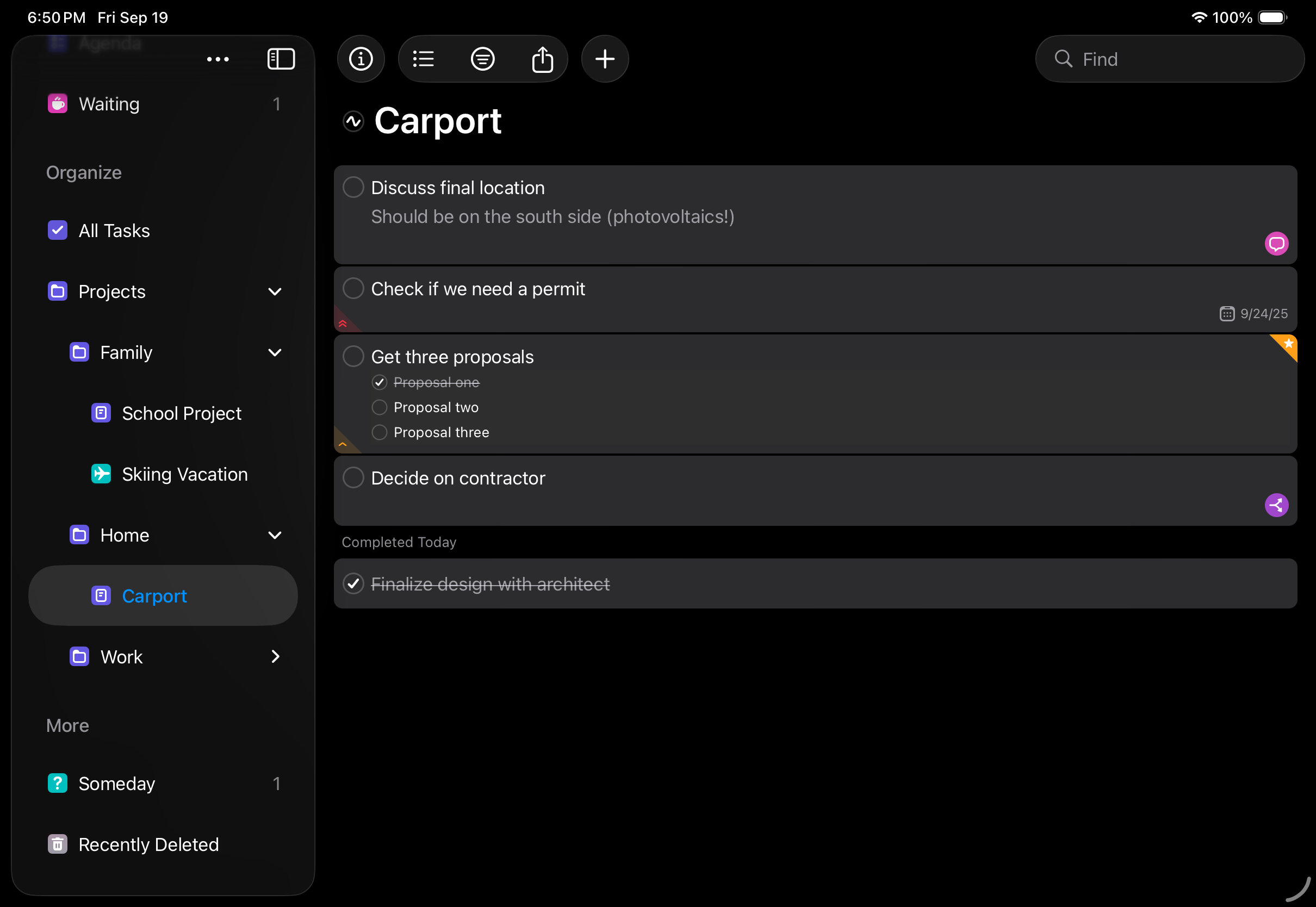Select Skiing Vacation project in sidebar
The image size is (1316, 907).
point(184,474)
